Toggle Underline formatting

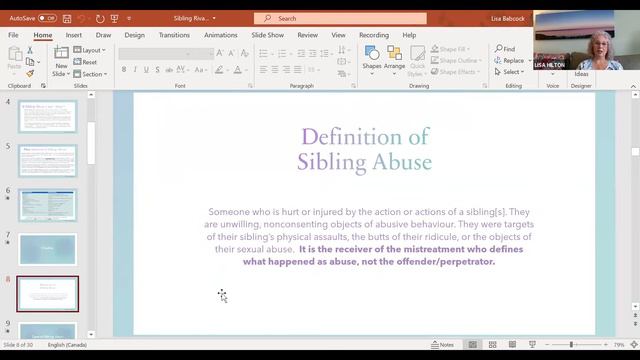pyautogui.click(x=146, y=70)
